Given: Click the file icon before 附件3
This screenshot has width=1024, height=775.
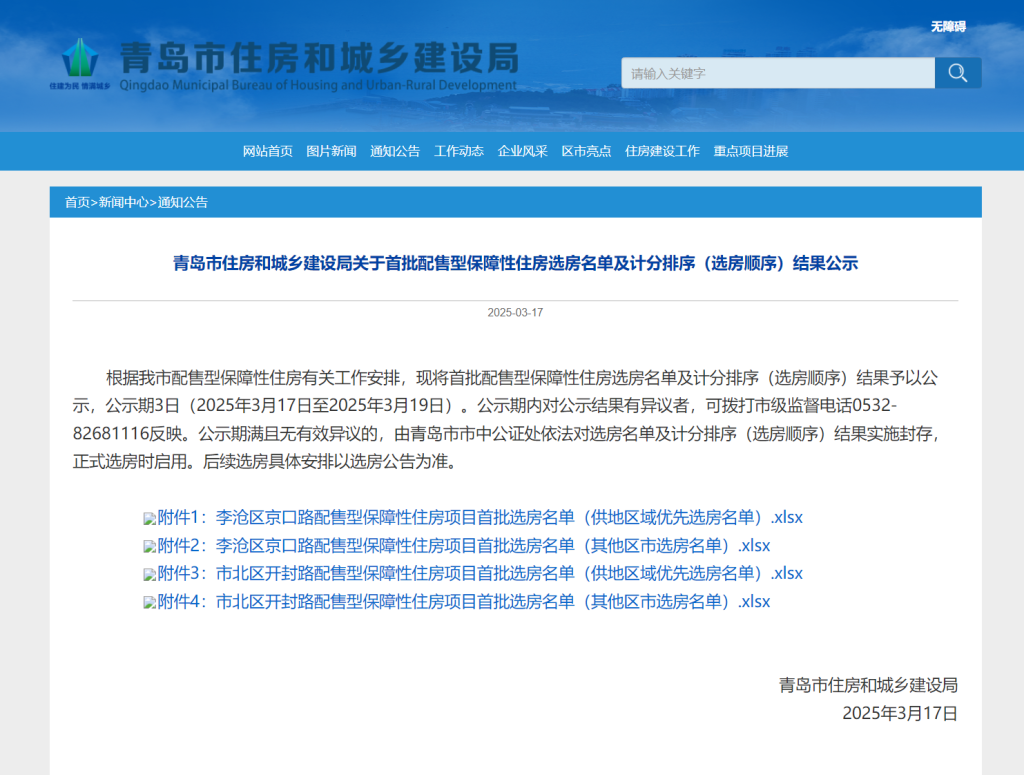Looking at the screenshot, I should tap(150, 575).
